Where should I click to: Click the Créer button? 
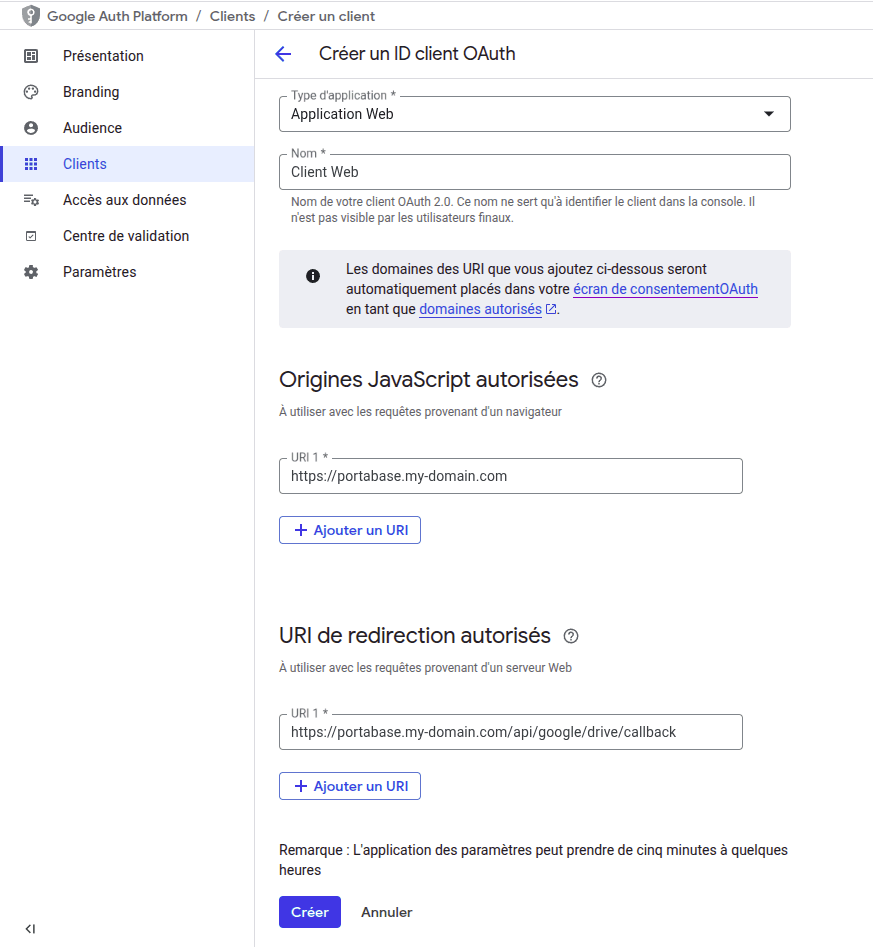coord(309,912)
